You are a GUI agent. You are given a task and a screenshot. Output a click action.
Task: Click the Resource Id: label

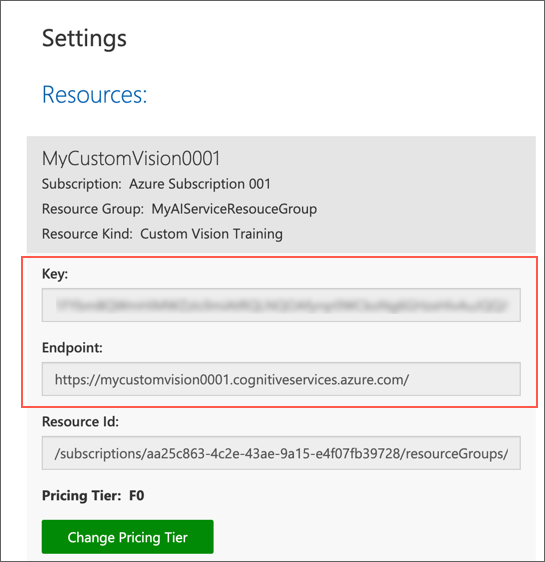coord(80,422)
